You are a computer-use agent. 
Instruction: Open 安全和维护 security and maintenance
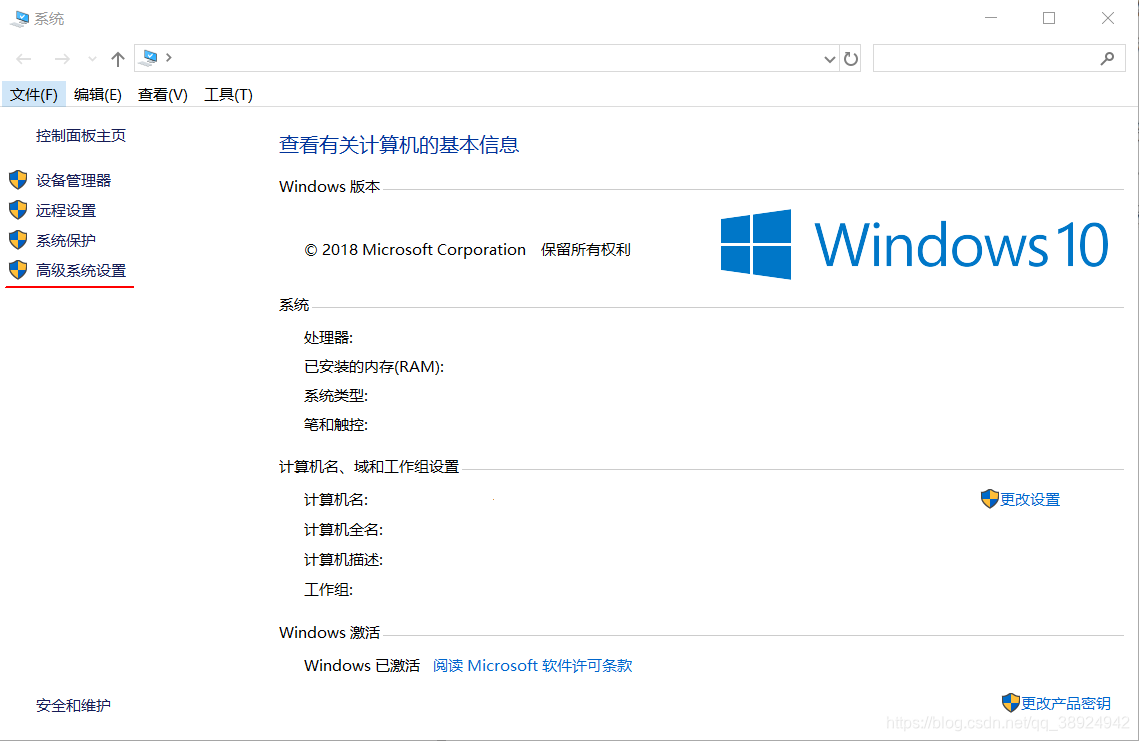point(73,705)
